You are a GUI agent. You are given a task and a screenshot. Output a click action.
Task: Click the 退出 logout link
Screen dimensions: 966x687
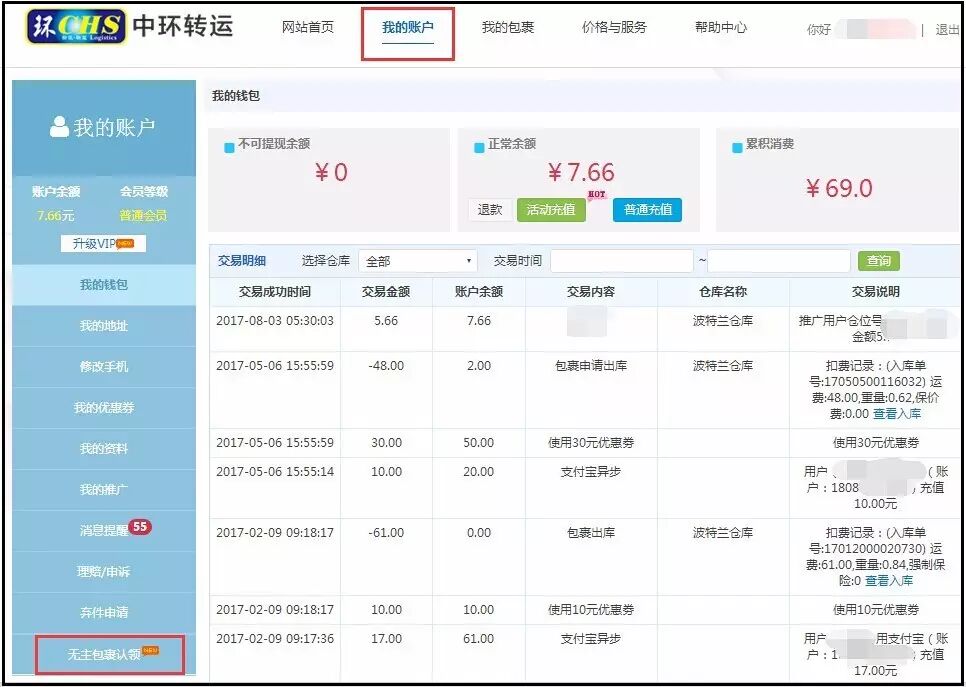(947, 30)
